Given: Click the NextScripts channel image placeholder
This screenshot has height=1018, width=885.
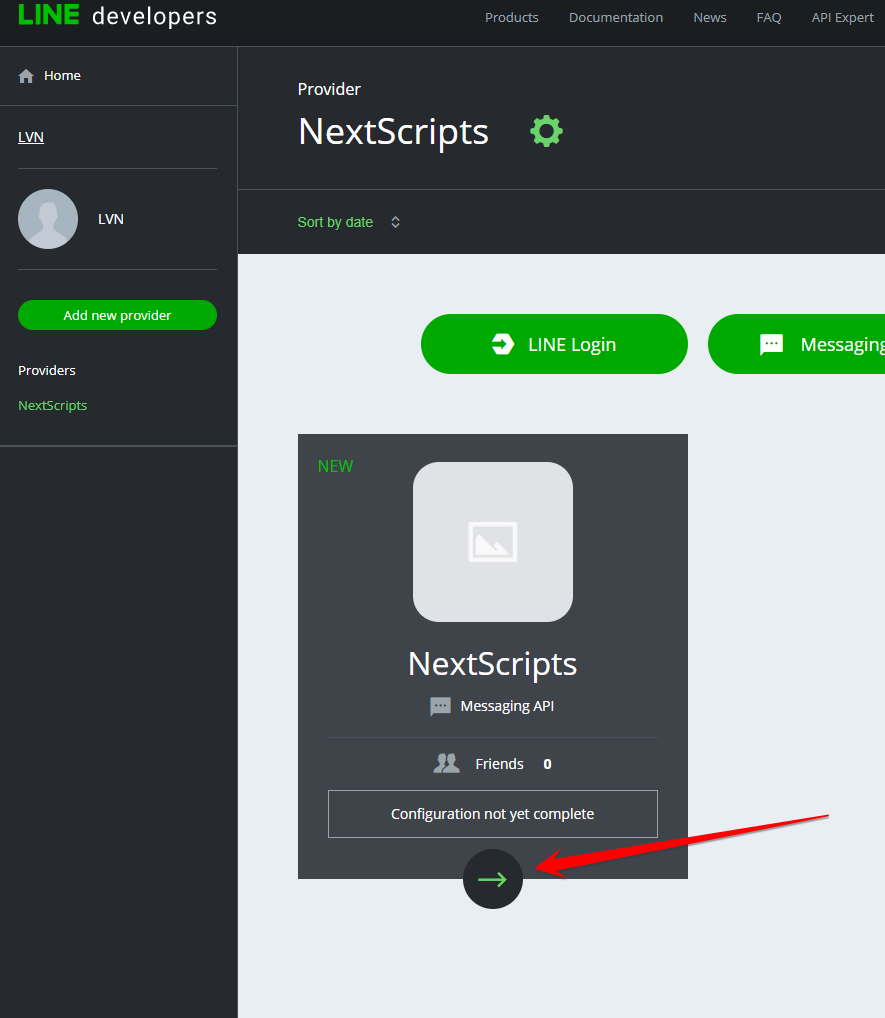Looking at the screenshot, I should pyautogui.click(x=492, y=542).
